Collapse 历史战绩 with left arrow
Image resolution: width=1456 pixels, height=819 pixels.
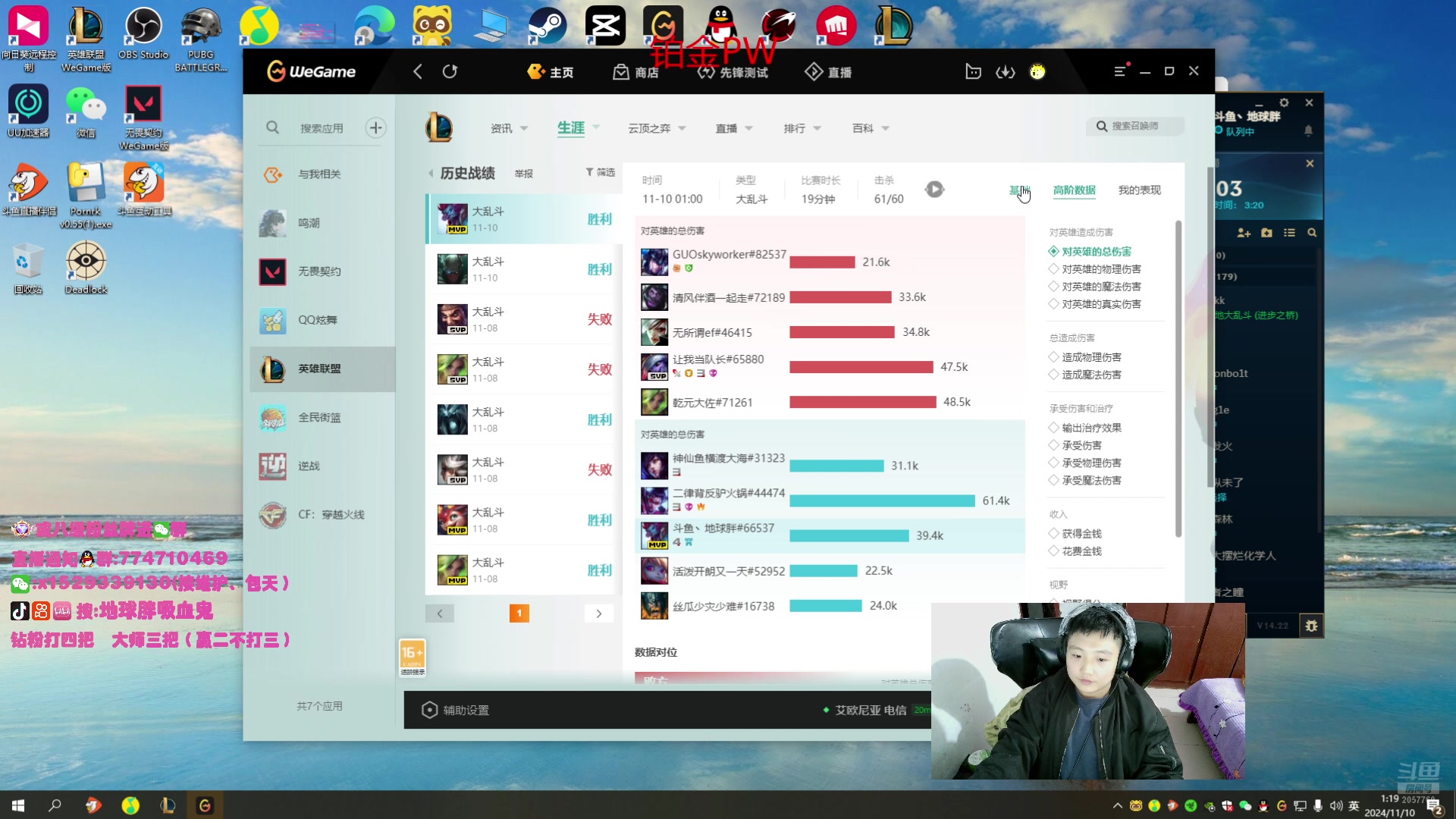[431, 174]
